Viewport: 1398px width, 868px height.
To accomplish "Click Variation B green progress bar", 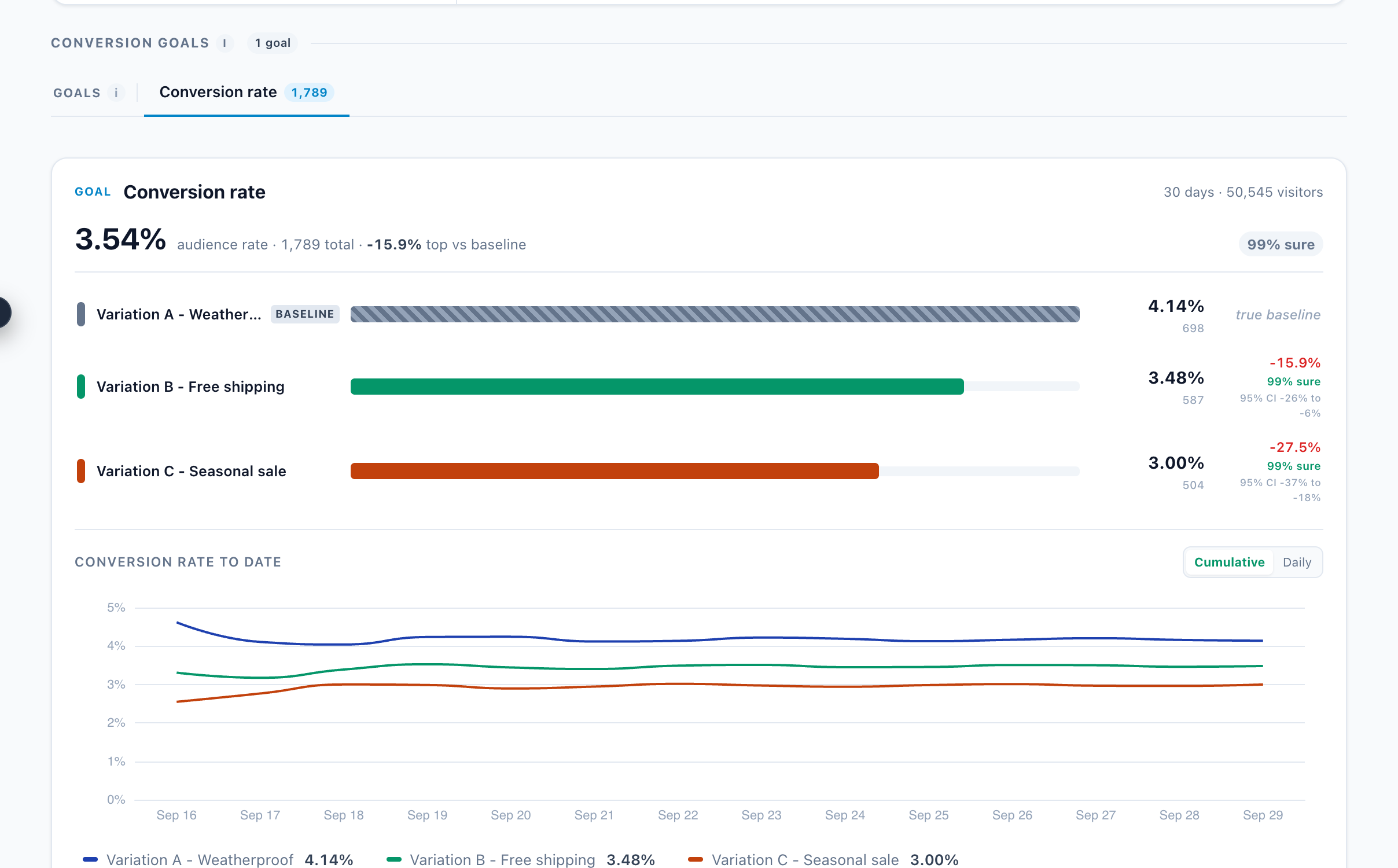I will [657, 387].
